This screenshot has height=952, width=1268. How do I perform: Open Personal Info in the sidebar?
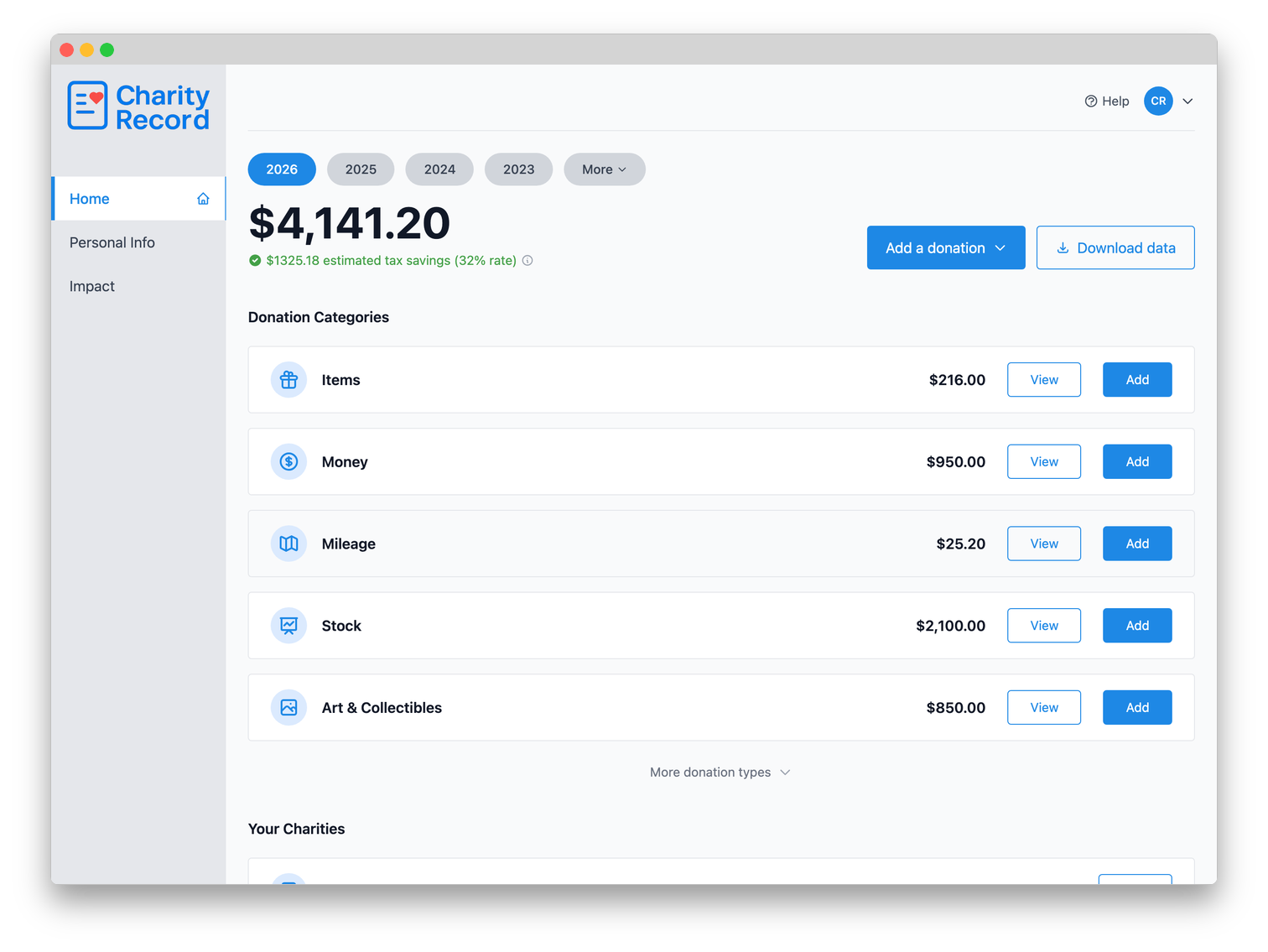pos(138,242)
